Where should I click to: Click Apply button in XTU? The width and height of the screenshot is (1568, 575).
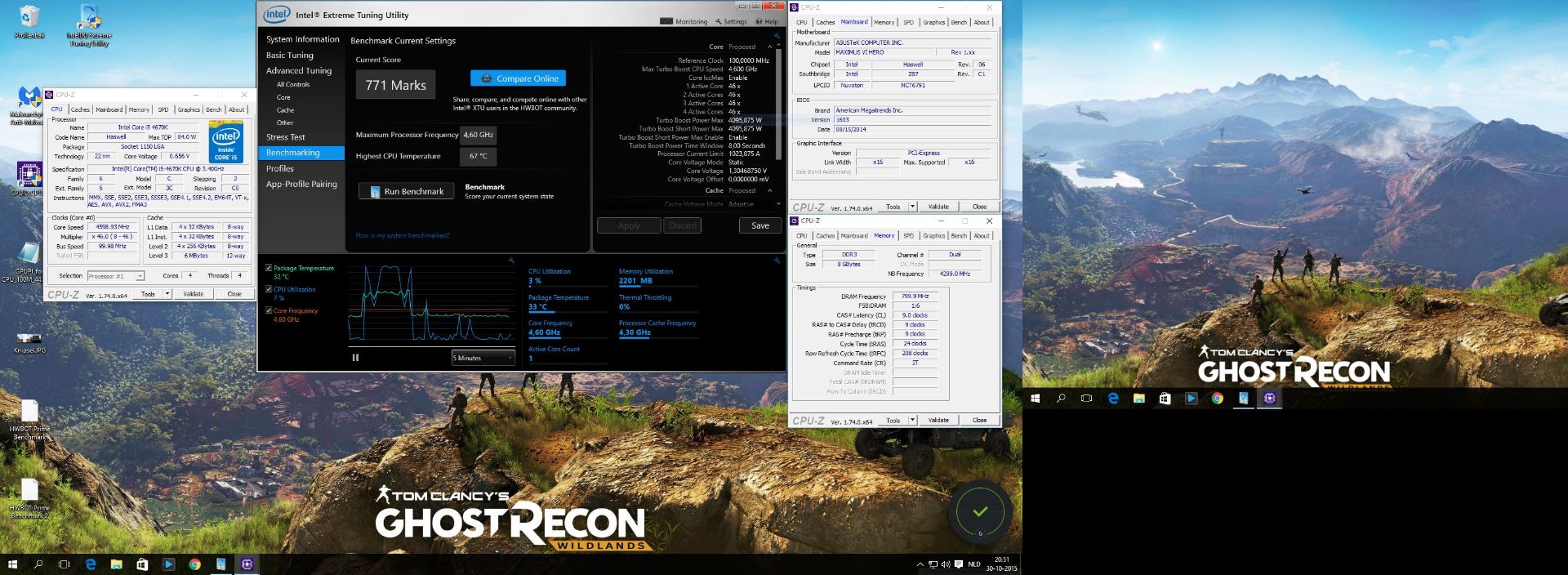(x=629, y=225)
